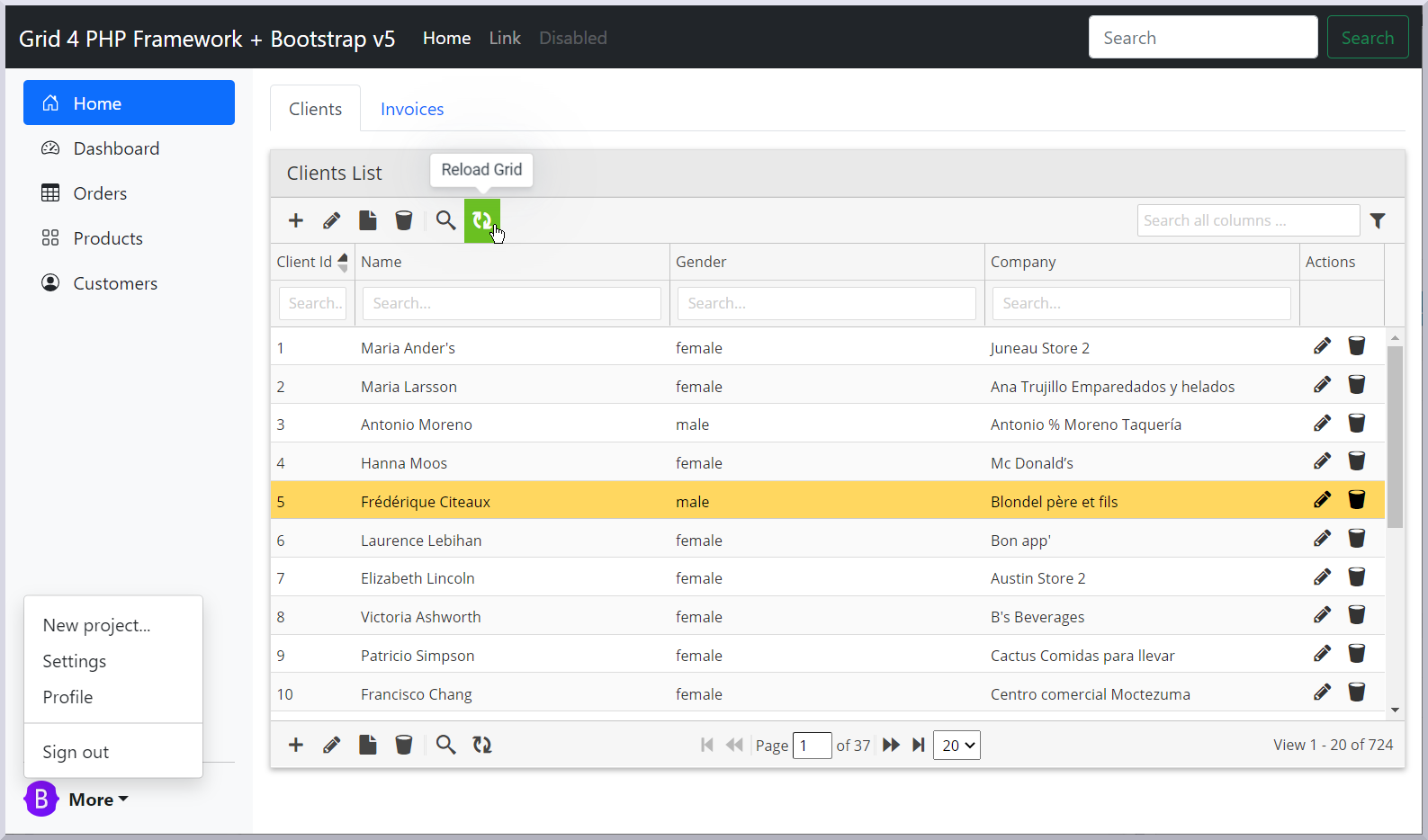Open Dashboard in the sidebar
The image size is (1428, 840).
coord(116,148)
